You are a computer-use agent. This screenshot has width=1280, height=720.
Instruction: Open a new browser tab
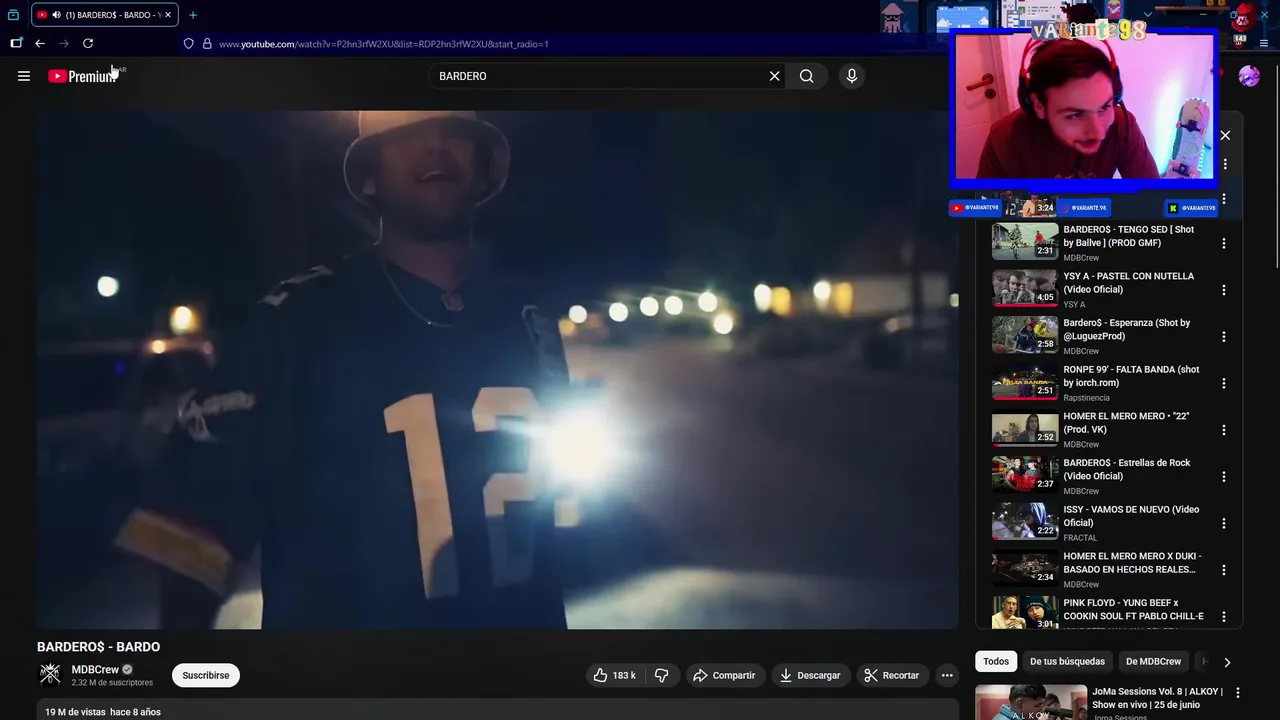[193, 15]
